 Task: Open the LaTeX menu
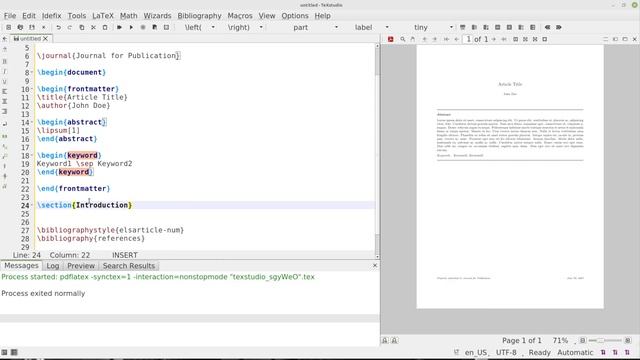click(103, 16)
